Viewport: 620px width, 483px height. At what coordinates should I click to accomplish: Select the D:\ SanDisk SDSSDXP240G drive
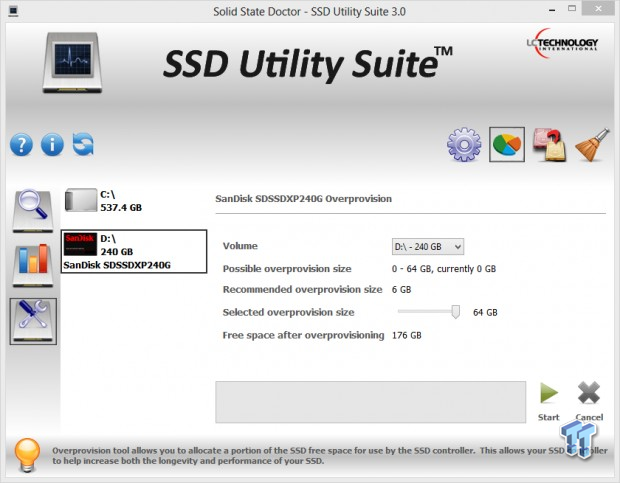[x=134, y=251]
